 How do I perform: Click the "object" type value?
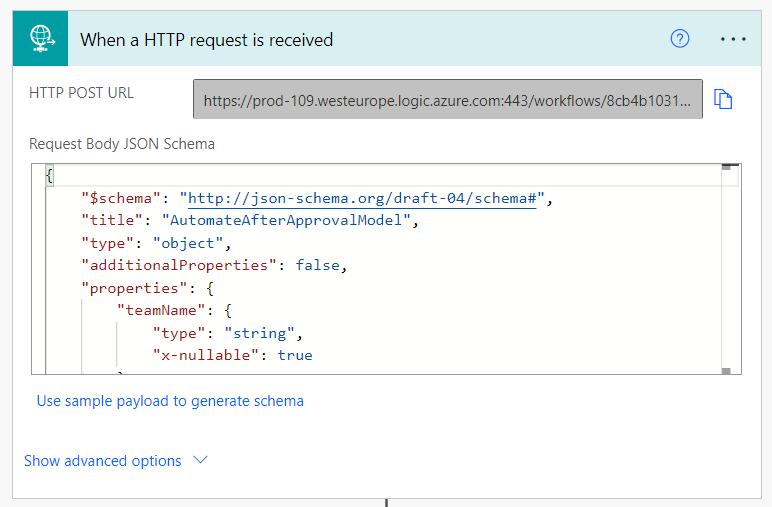(188, 243)
